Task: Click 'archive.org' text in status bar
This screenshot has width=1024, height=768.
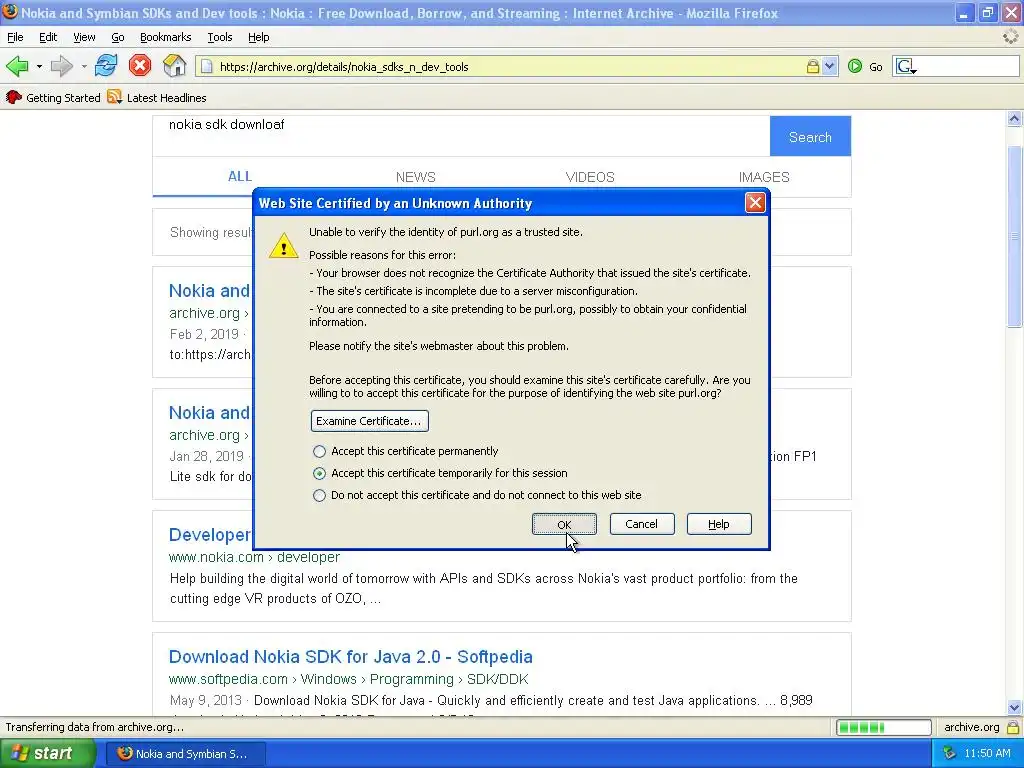Action: tap(972, 727)
